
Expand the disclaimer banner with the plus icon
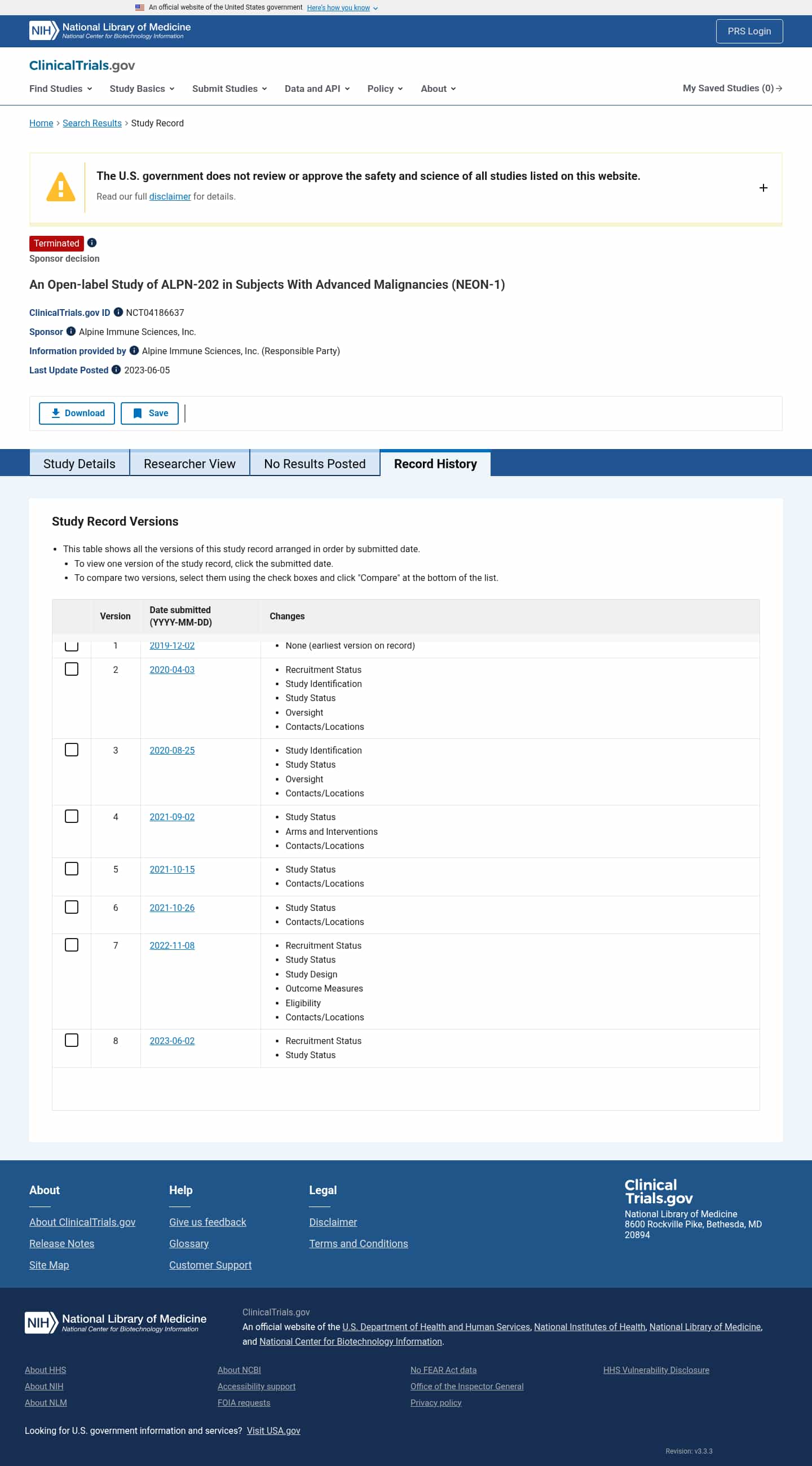coord(763,188)
